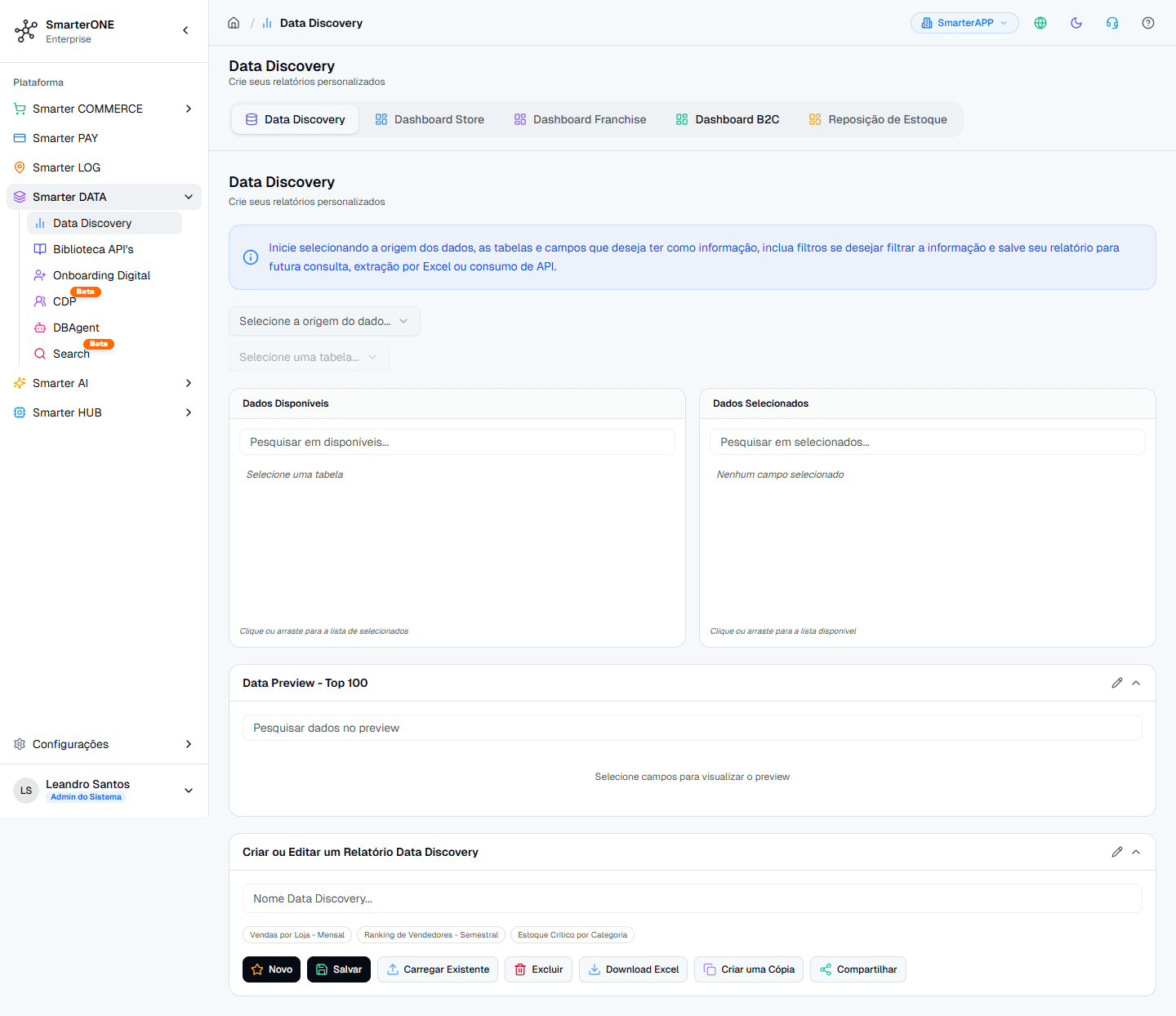Click the 'Pesquisar em selecionados' search field
The width and height of the screenshot is (1176, 1016).
(x=928, y=442)
